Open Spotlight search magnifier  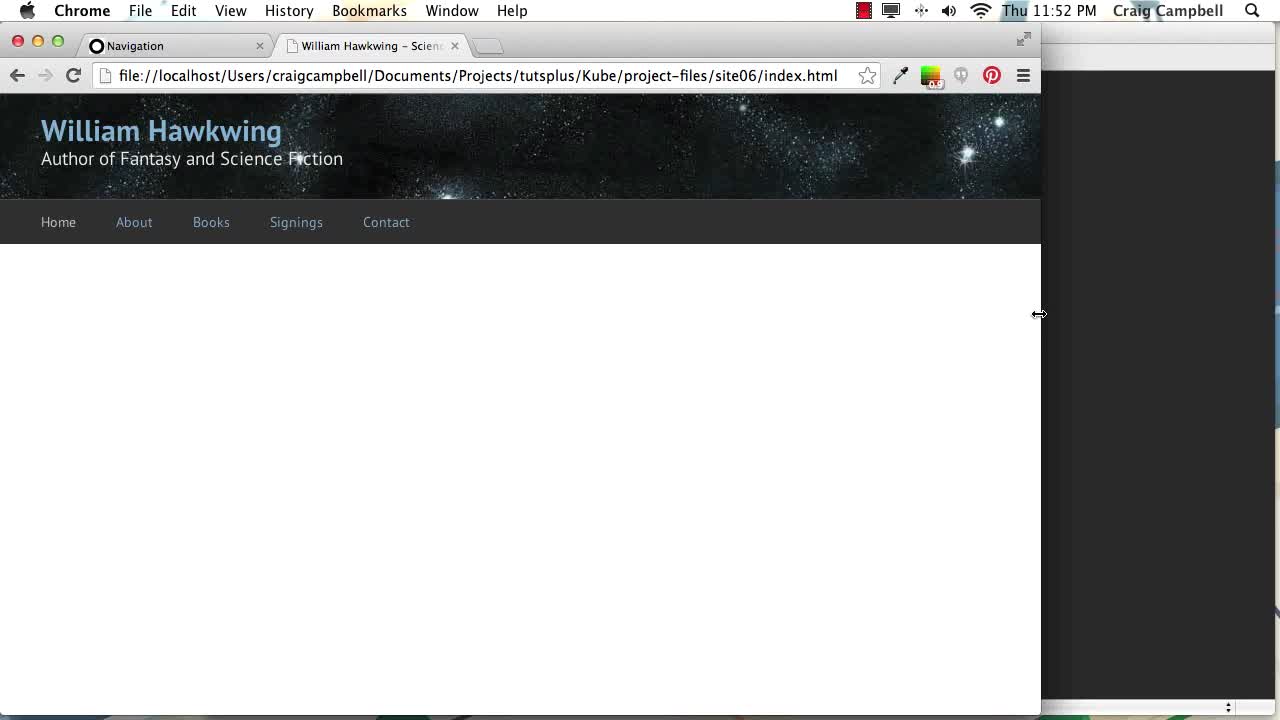[1252, 11]
